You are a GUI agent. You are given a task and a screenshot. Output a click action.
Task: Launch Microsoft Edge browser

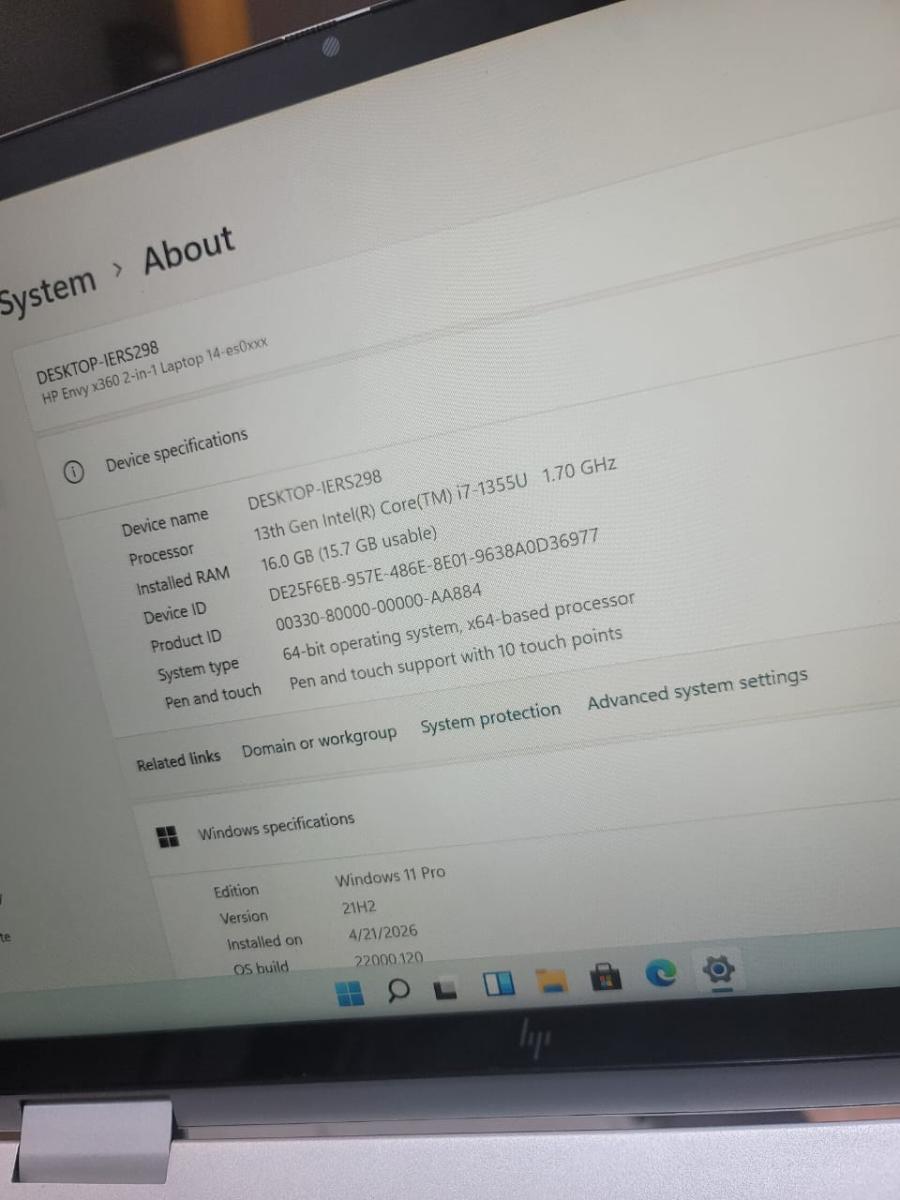point(661,973)
